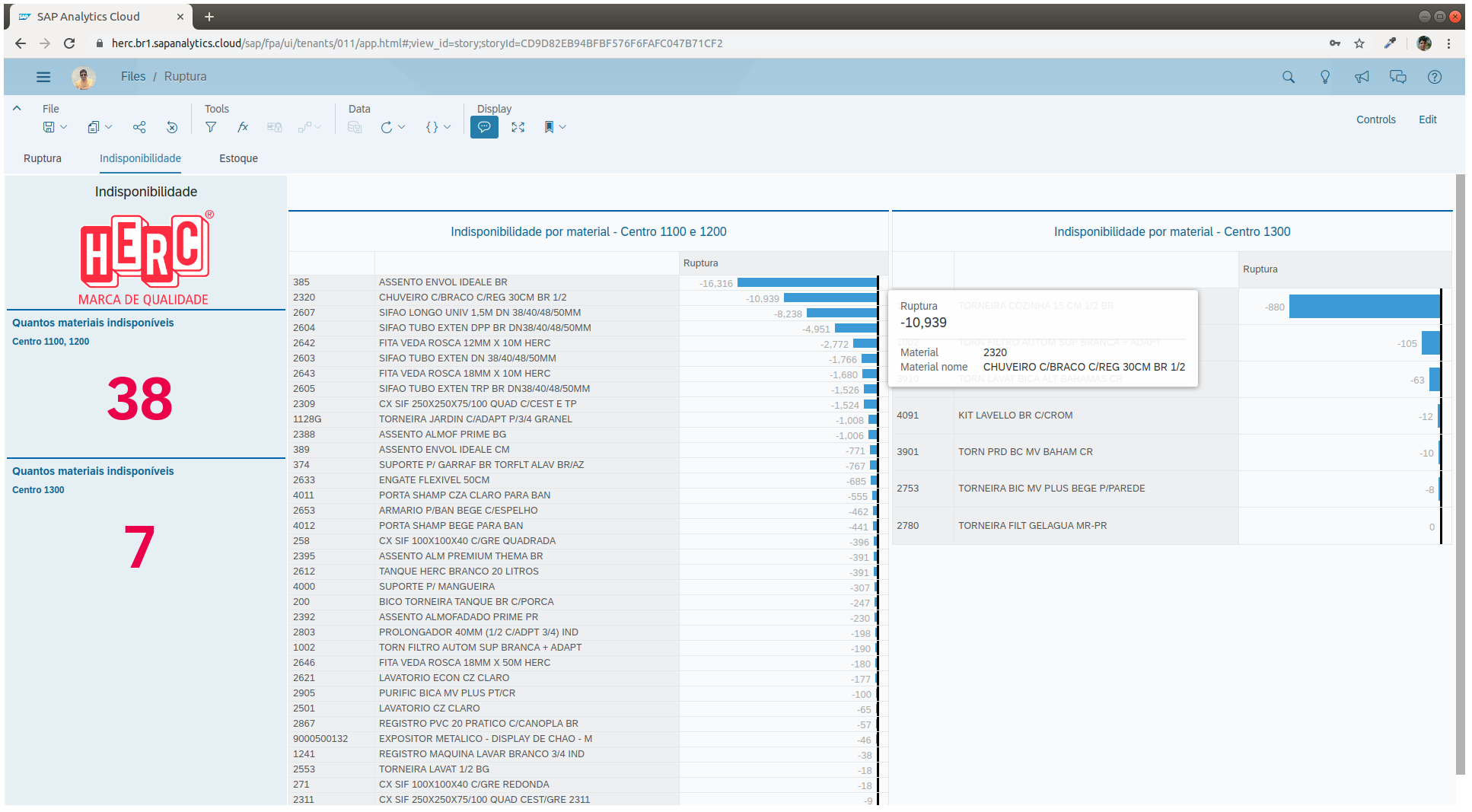The width and height of the screenshot is (1472, 812).
Task: Select row TORNEIRA BIC MV PLUS BEGE P/PAREDE
Action: coord(1171,489)
